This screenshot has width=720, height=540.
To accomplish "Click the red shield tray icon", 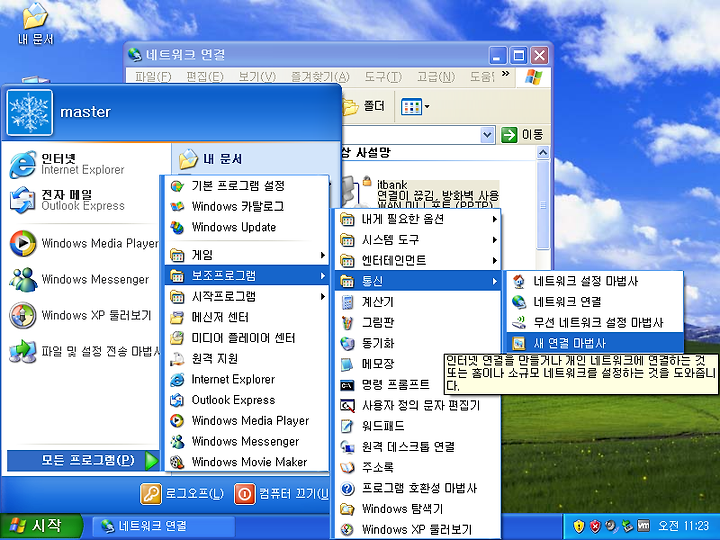I will point(595,526).
